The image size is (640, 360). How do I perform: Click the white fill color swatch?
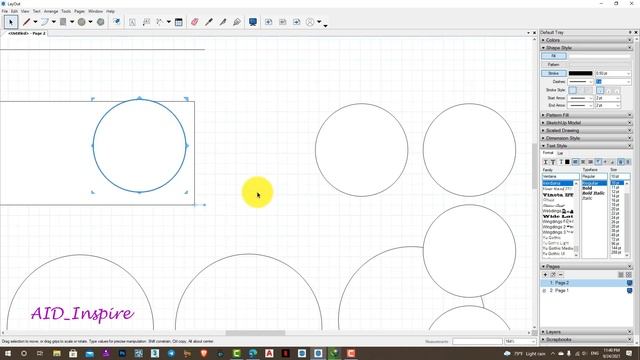pos(600,56)
